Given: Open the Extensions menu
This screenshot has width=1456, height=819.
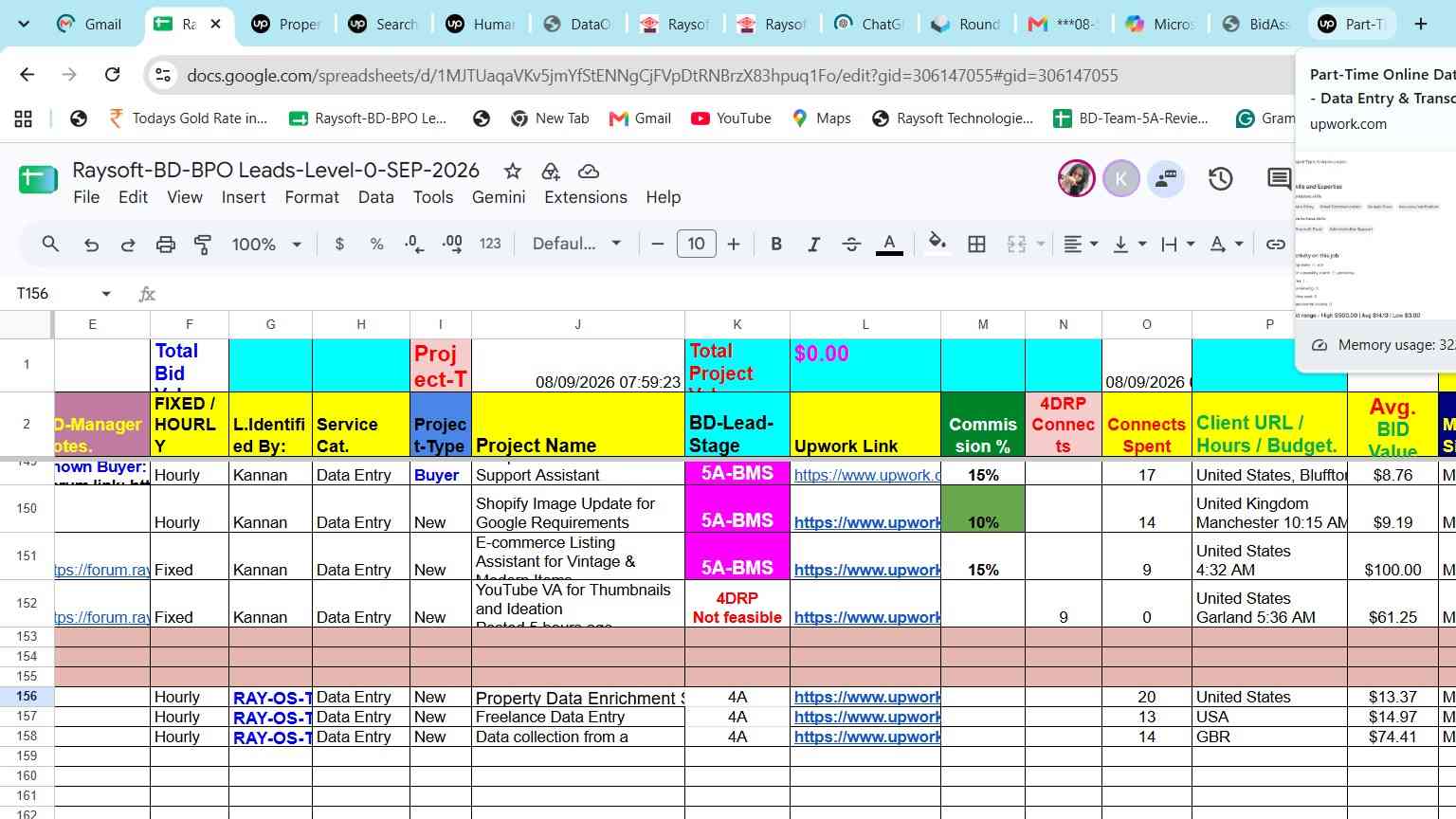Looking at the screenshot, I should [586, 197].
